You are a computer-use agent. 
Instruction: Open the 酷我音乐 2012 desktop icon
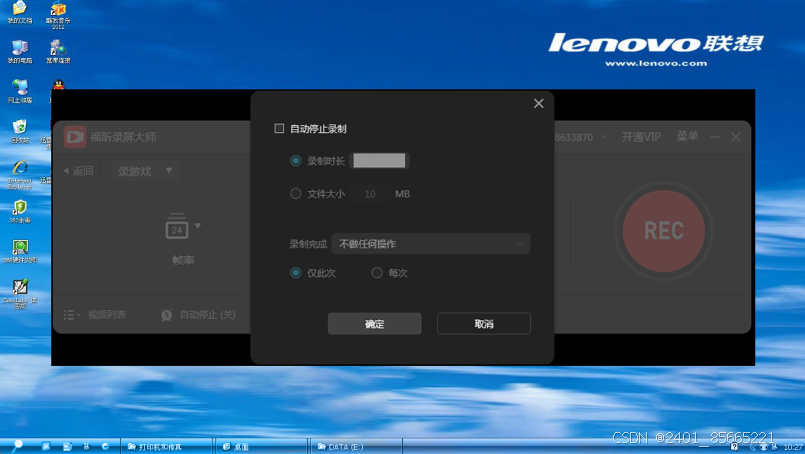point(58,15)
